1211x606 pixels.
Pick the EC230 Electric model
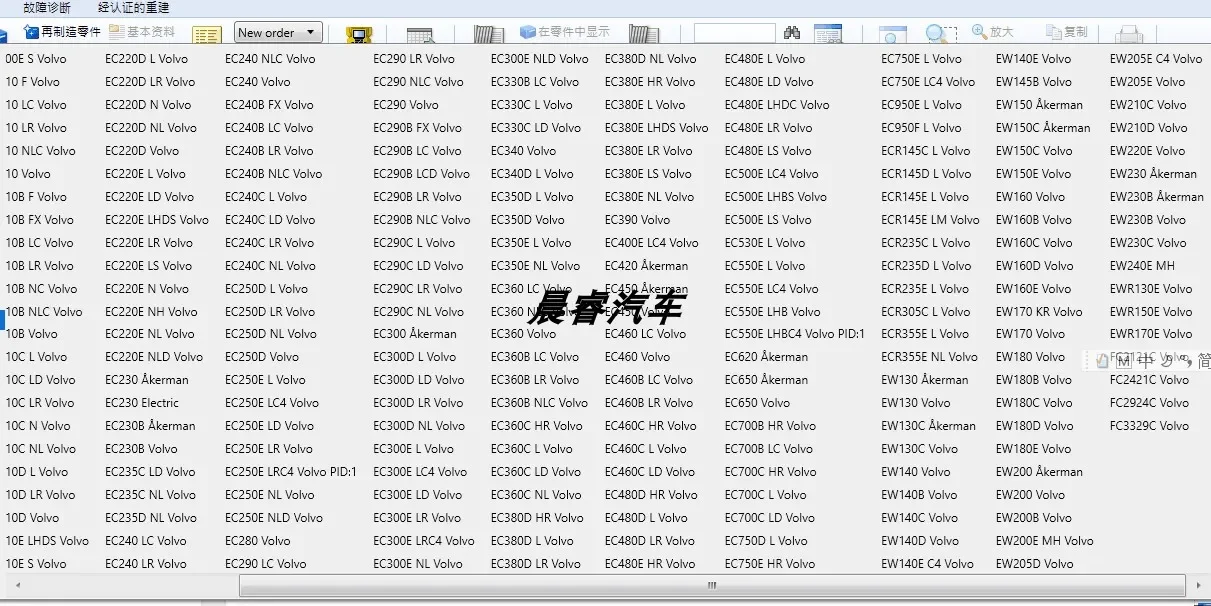point(142,403)
